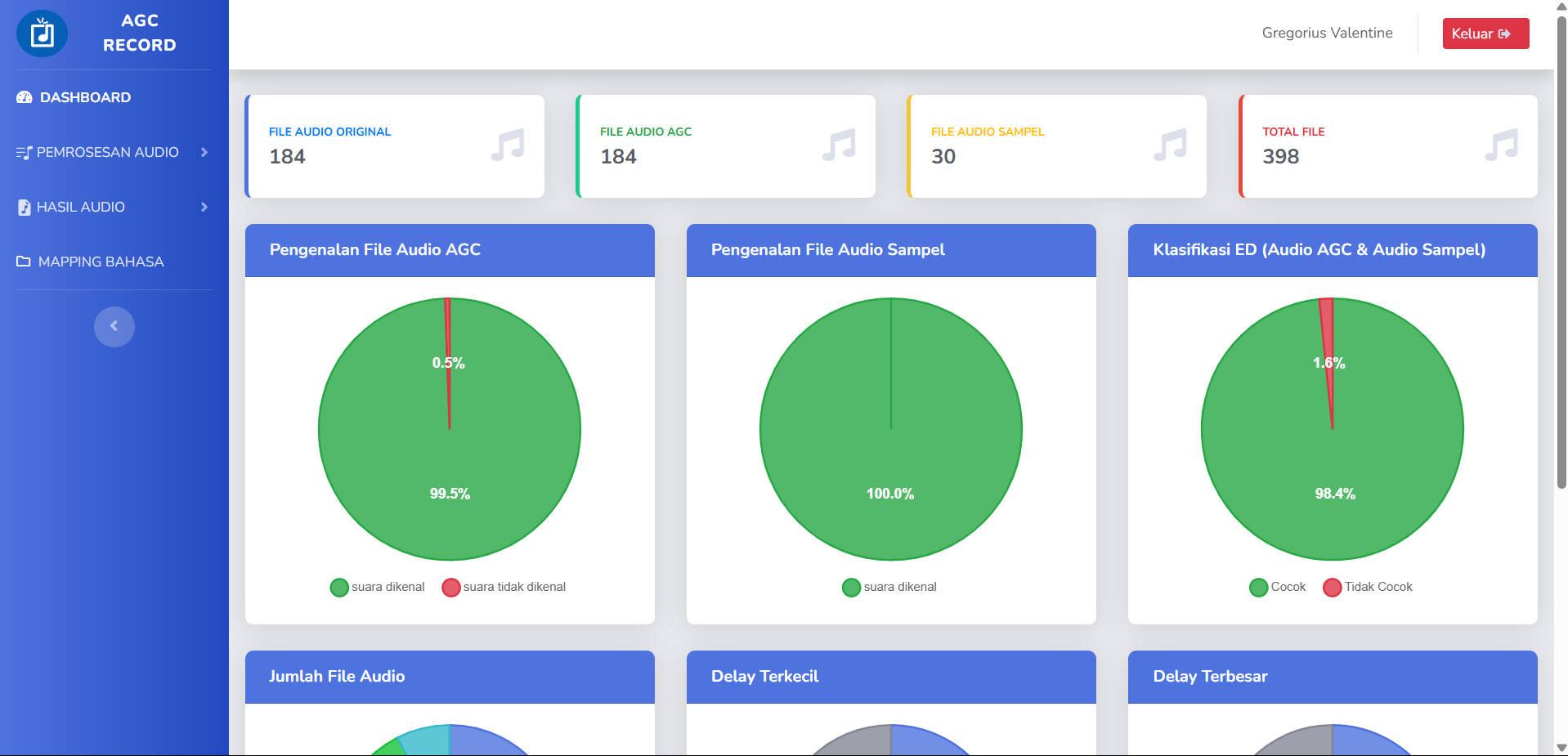Toggle 'suara dikenal' legend in Audio Sampel chart
Screen dimensions: 1568x756
(889, 587)
